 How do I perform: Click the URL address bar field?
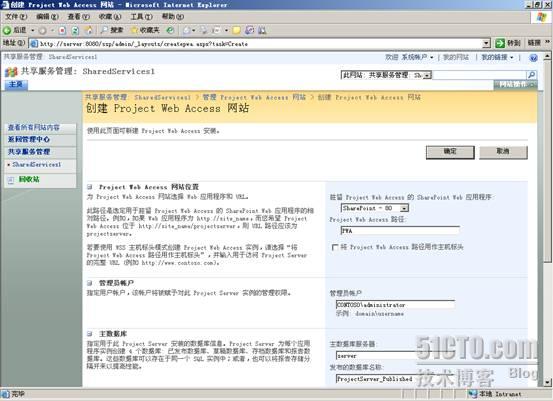pos(260,44)
